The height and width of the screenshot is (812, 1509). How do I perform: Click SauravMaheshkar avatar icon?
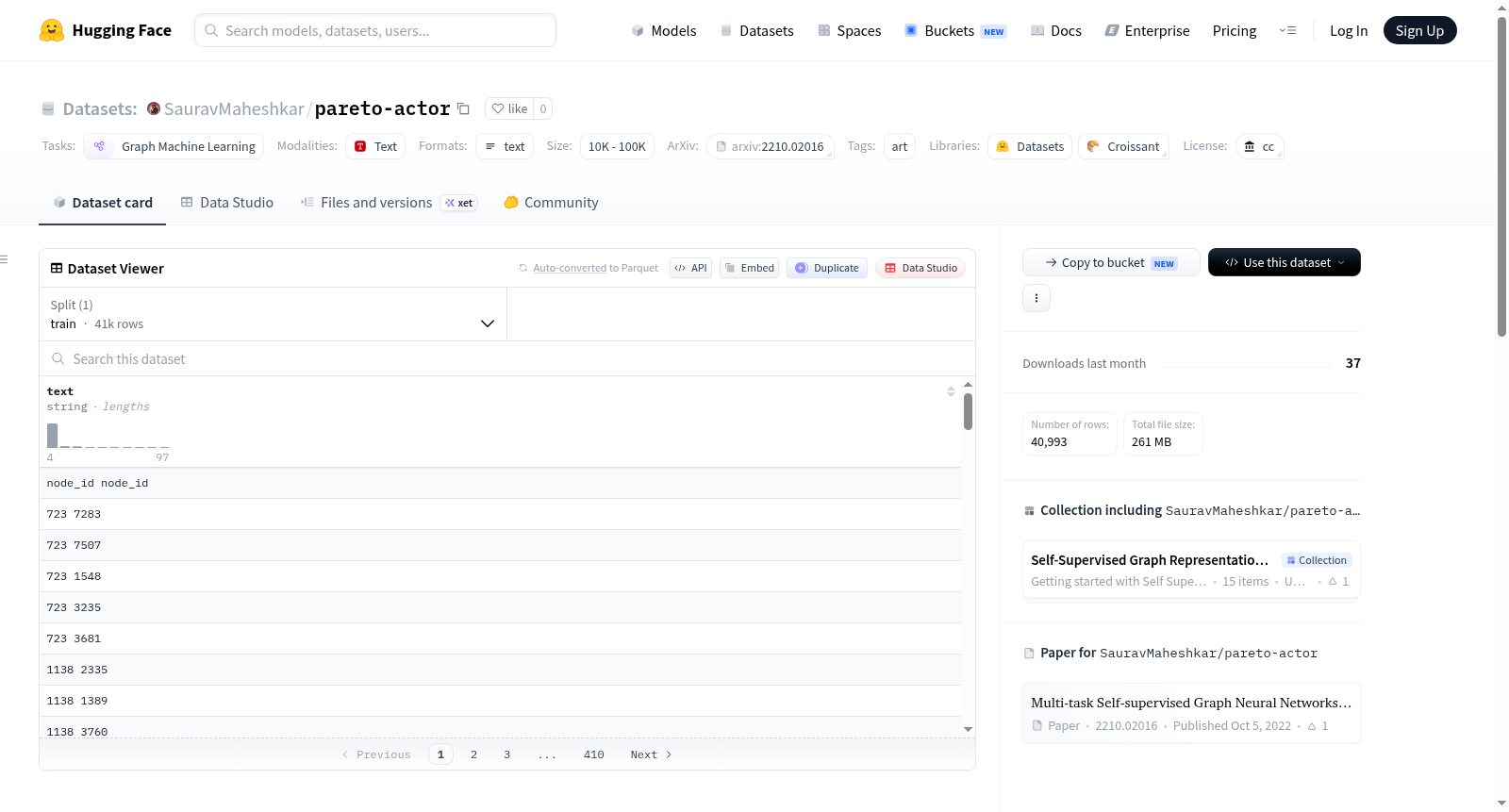pyautogui.click(x=154, y=108)
